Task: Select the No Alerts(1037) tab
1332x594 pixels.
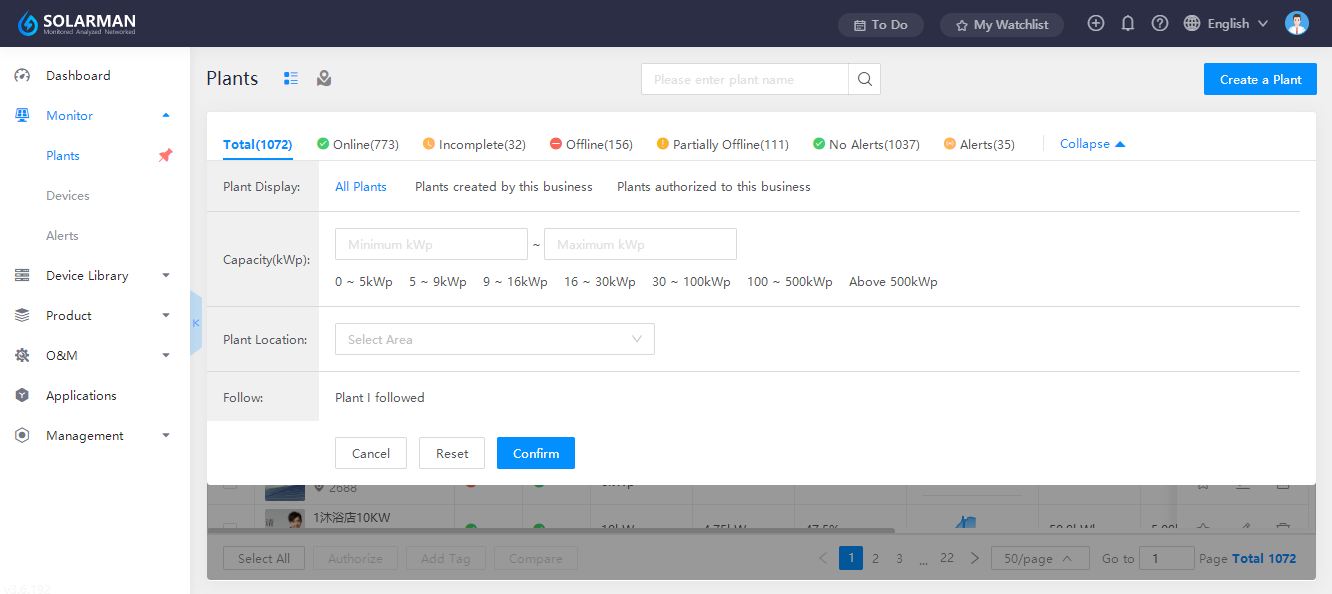Action: [x=866, y=144]
